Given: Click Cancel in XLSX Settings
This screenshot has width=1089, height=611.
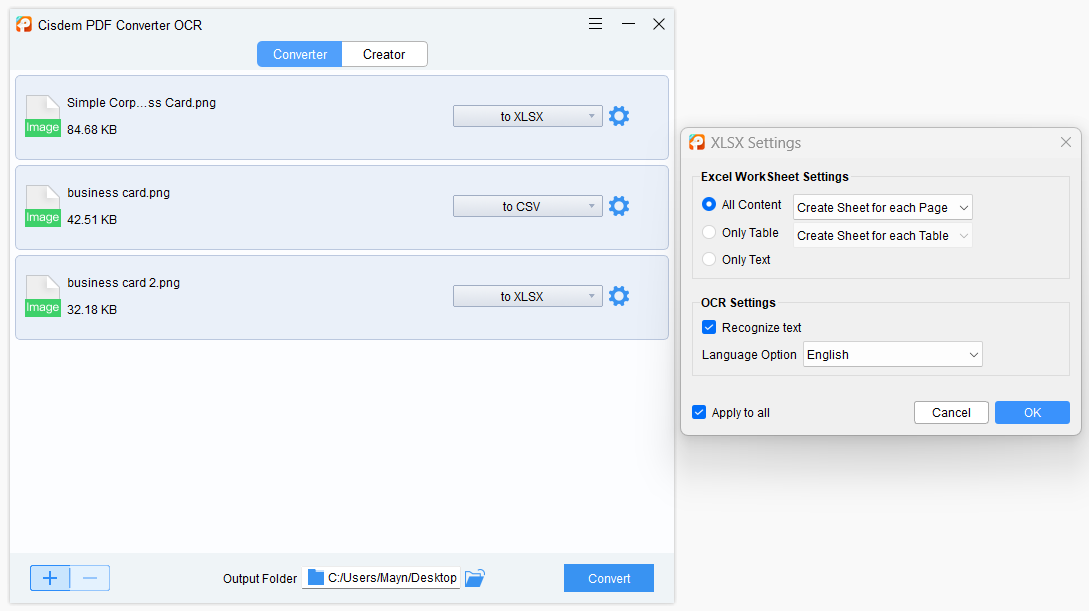Looking at the screenshot, I should 951,412.
